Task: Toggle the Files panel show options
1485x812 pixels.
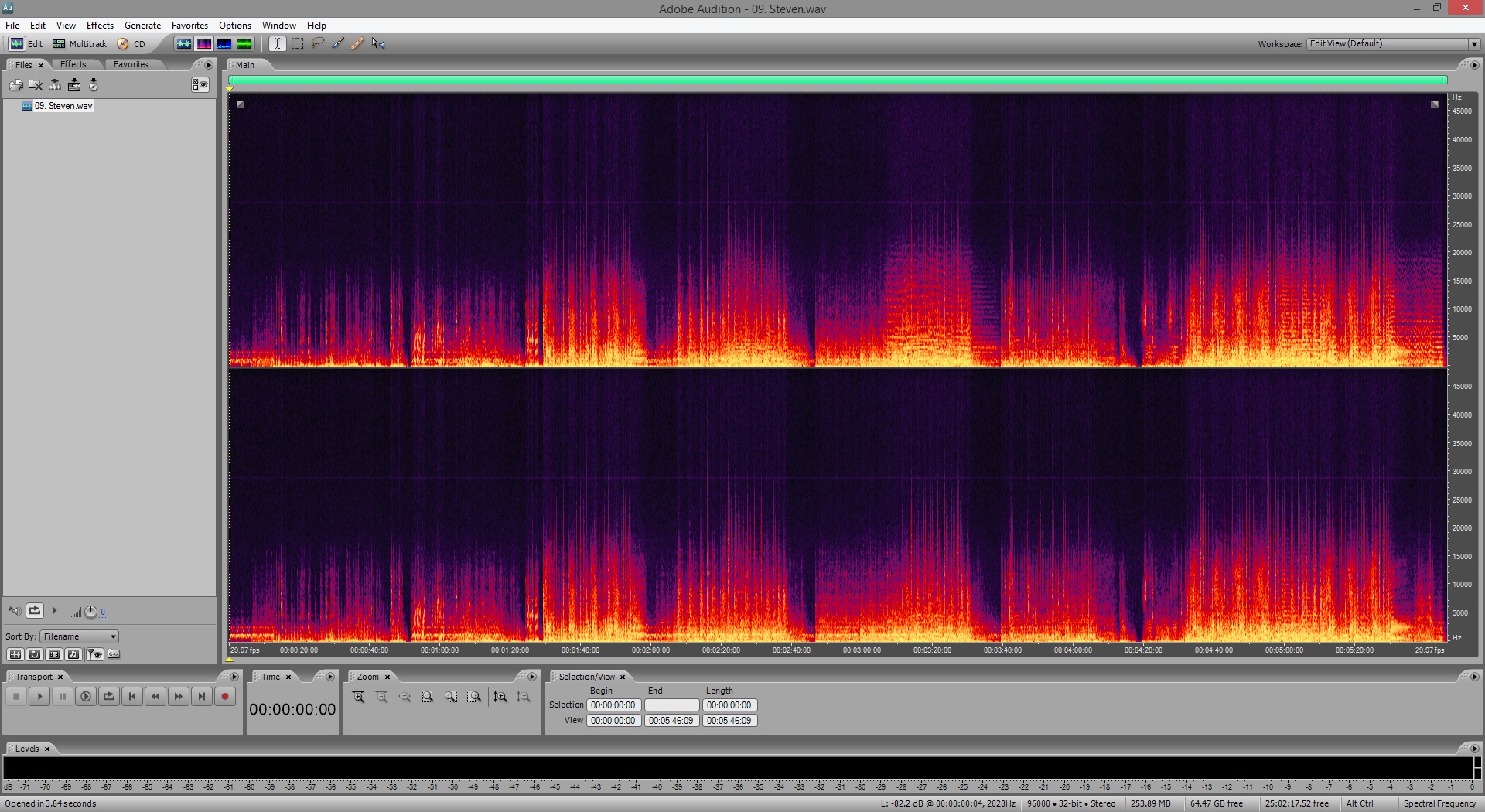Action: pos(200,85)
